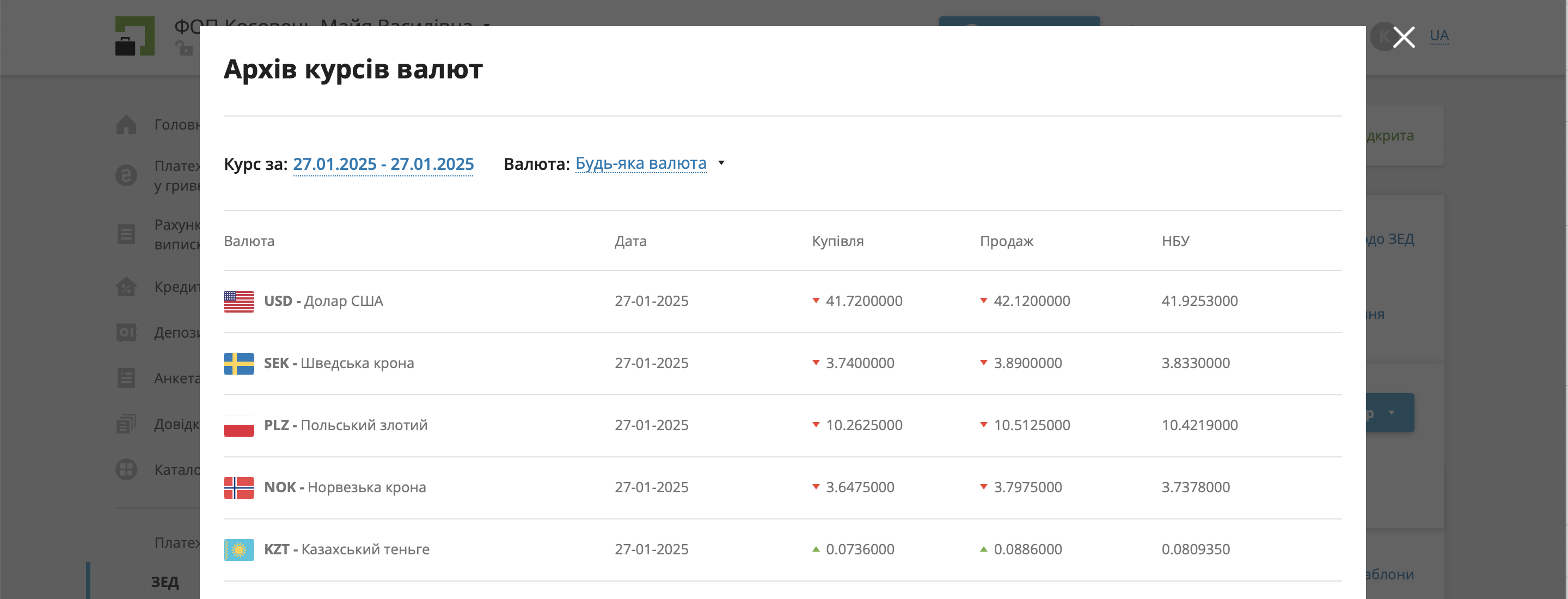This screenshot has height=599, width=1568.
Task: Open the deposits safe icon in the sidebar
Action: tap(126, 332)
